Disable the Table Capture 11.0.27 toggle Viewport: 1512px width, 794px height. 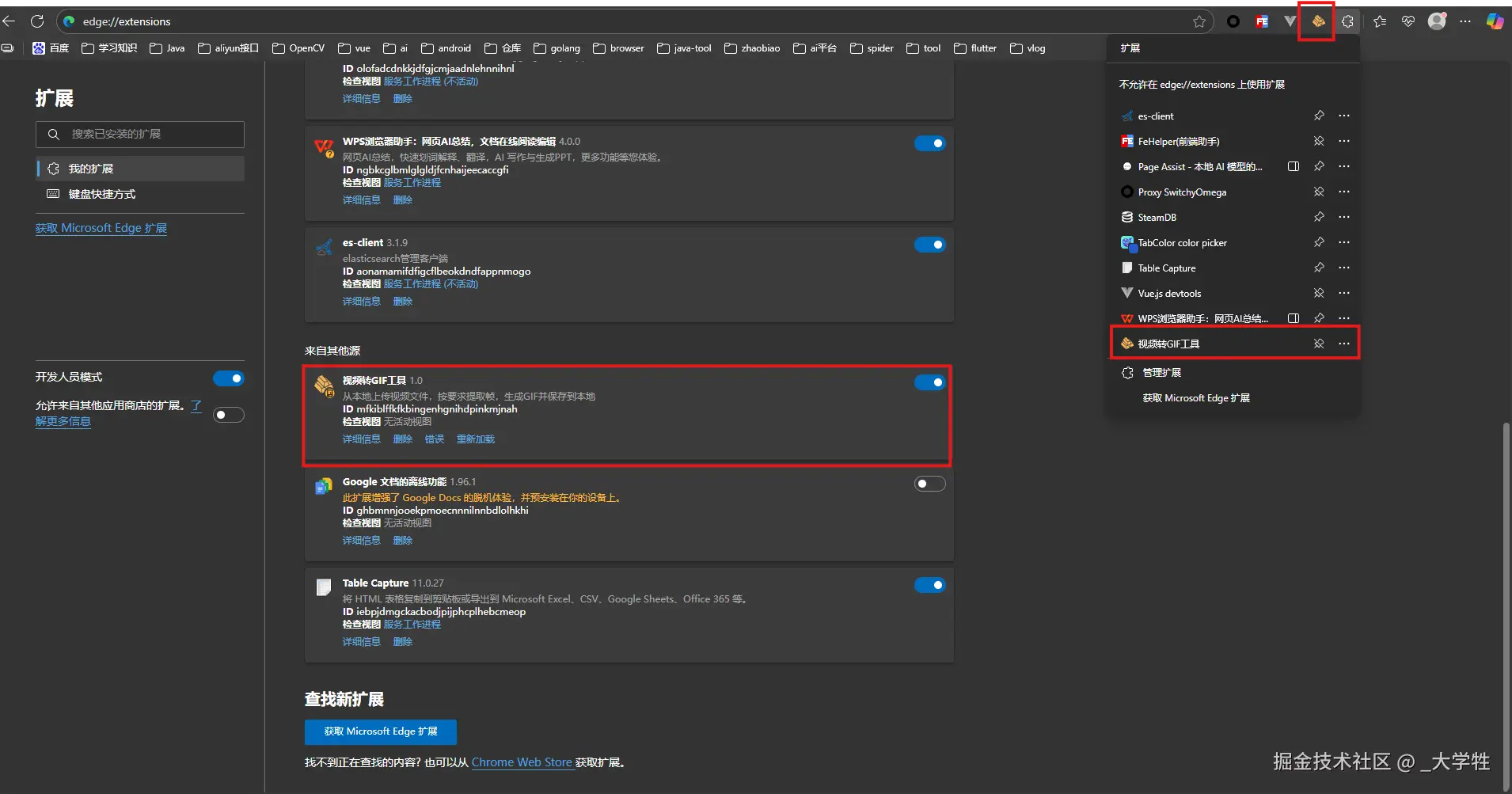930,585
